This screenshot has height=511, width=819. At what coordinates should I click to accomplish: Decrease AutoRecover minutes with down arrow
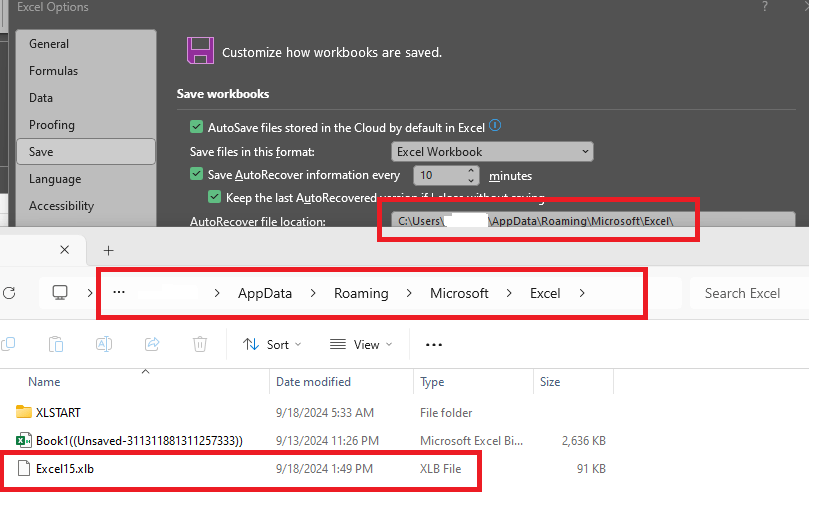coord(471,180)
